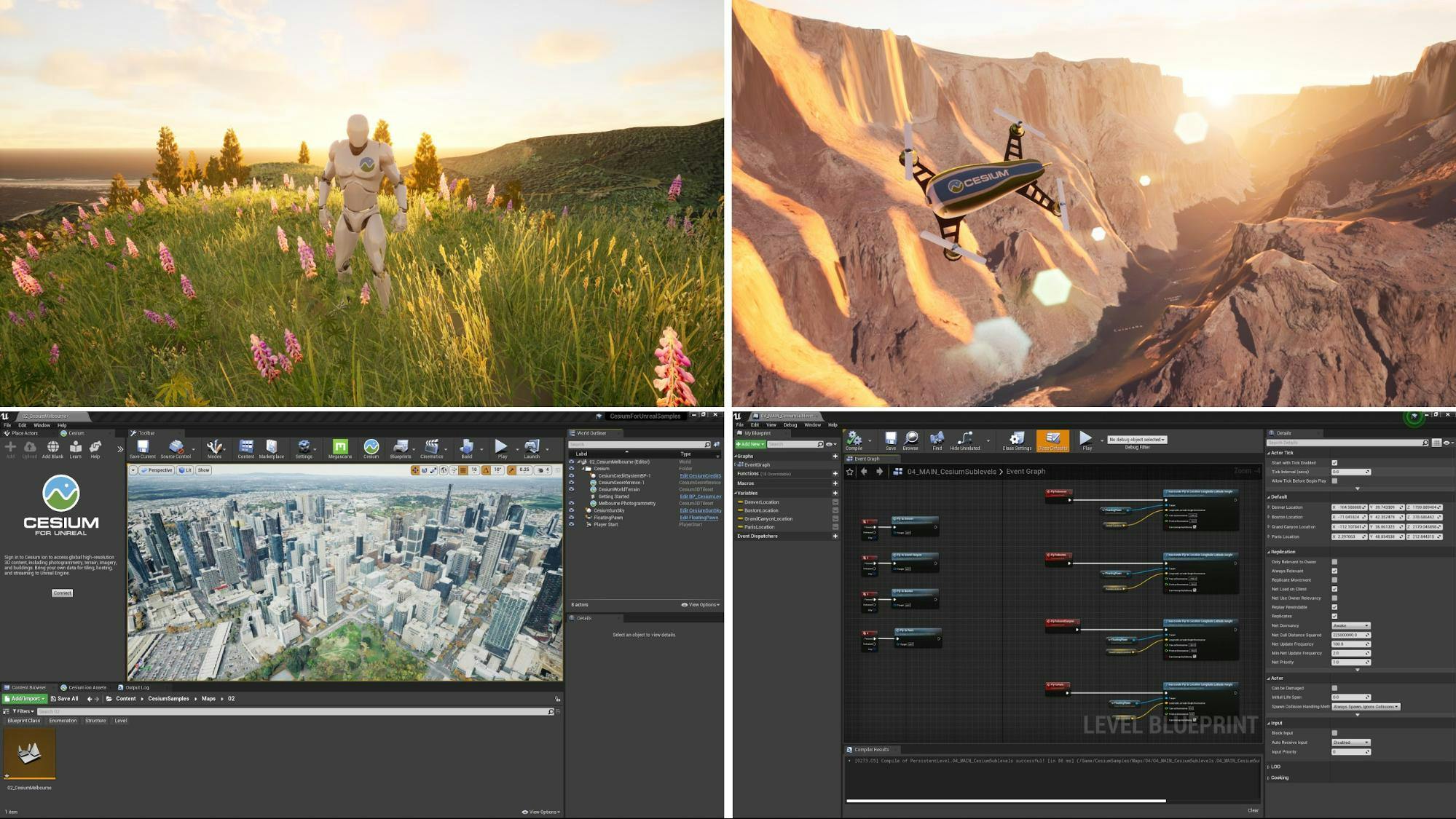Launch Megascans from the toolbar
Viewport: 1456px width, 819px height.
pos(342,447)
